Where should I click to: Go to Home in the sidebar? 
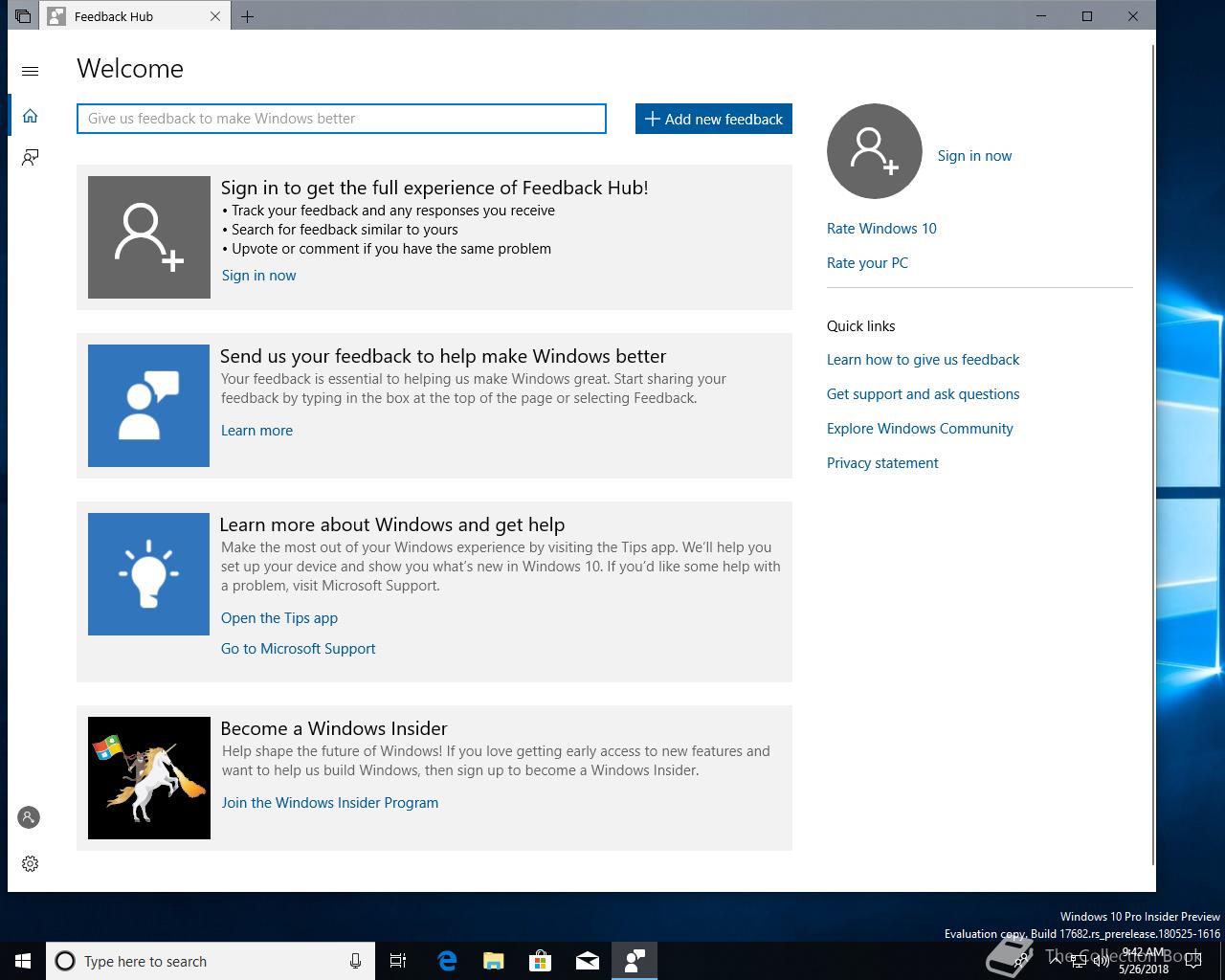tap(30, 116)
